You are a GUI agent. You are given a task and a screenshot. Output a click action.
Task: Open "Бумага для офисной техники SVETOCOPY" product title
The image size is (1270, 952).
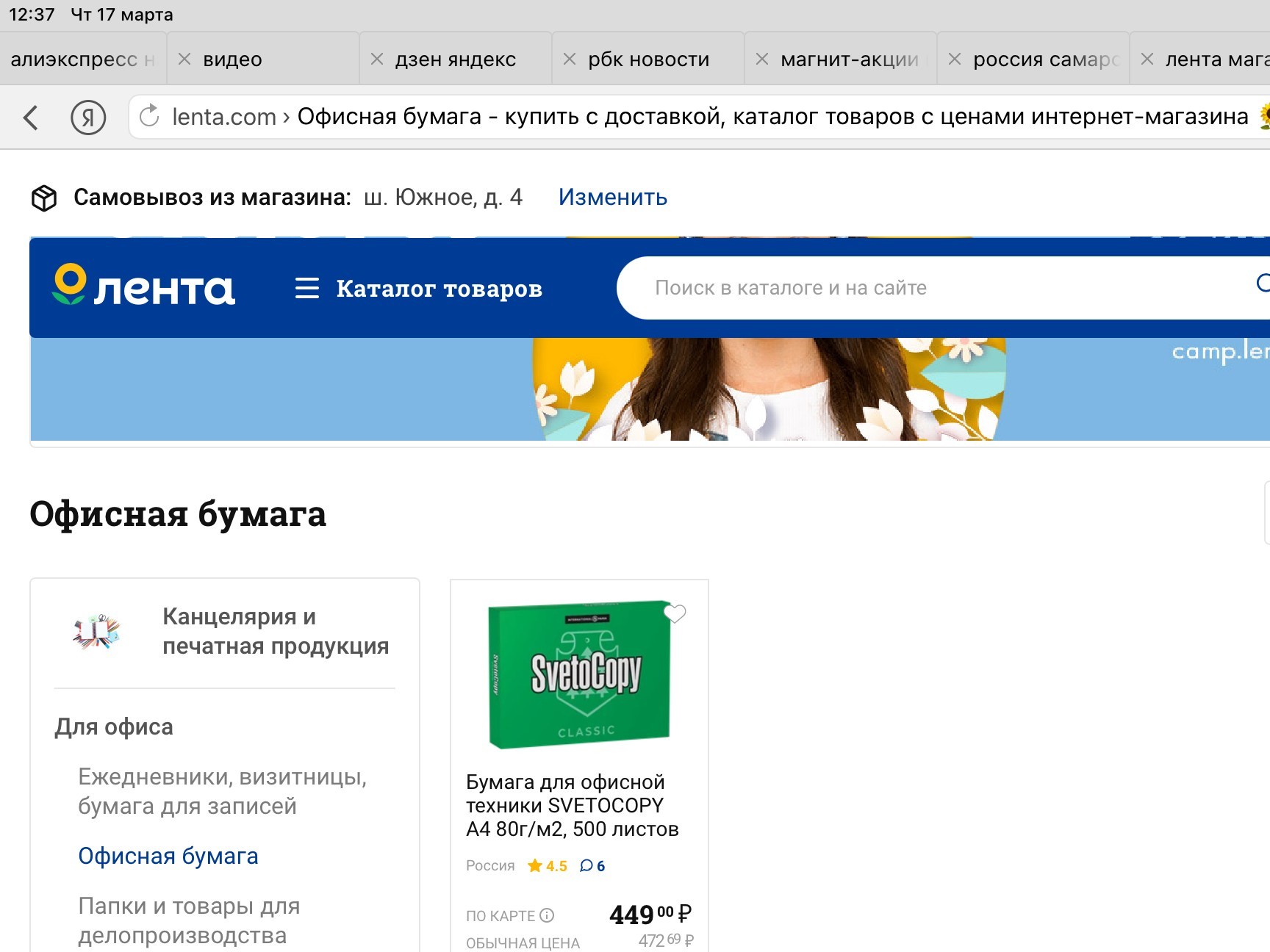point(573,805)
